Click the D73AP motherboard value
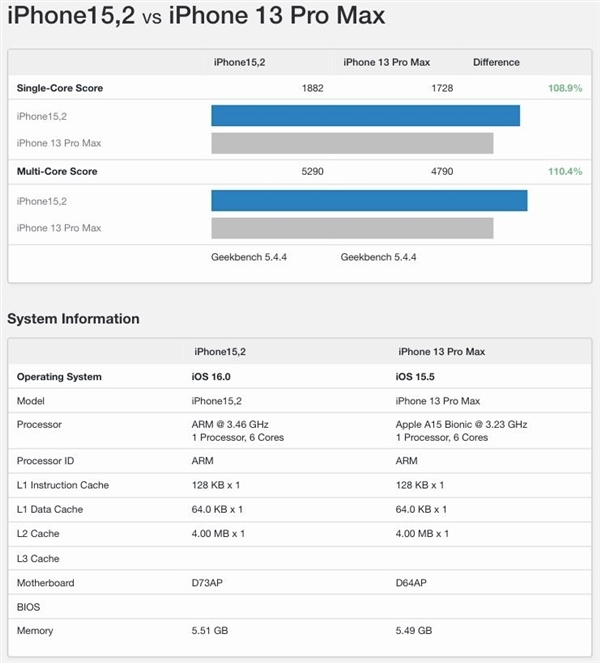The image size is (600, 663). (207, 583)
